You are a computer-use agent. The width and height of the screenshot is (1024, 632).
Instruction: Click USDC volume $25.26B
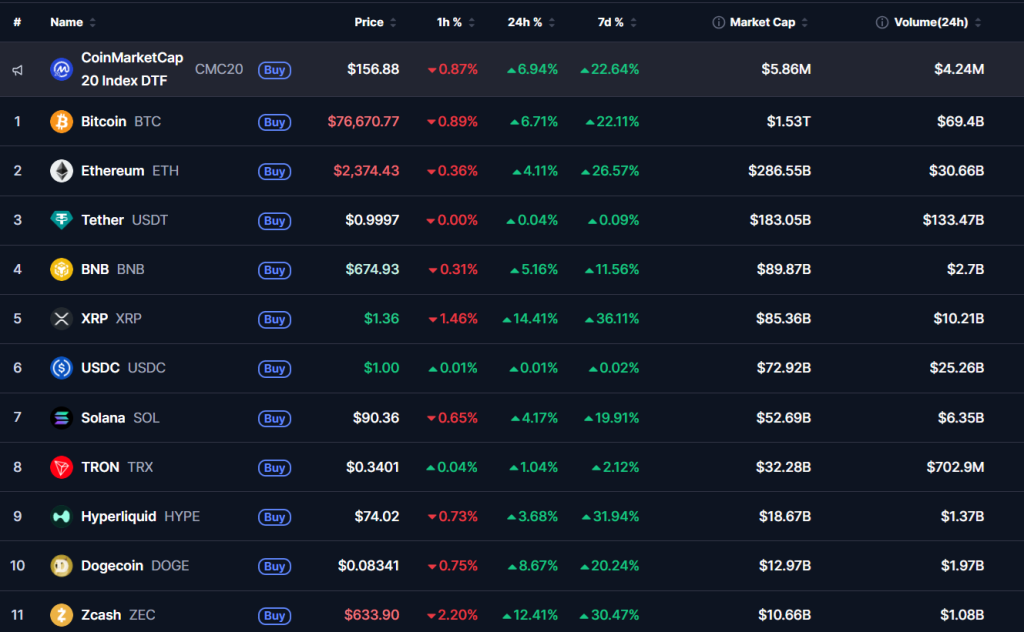tap(957, 368)
